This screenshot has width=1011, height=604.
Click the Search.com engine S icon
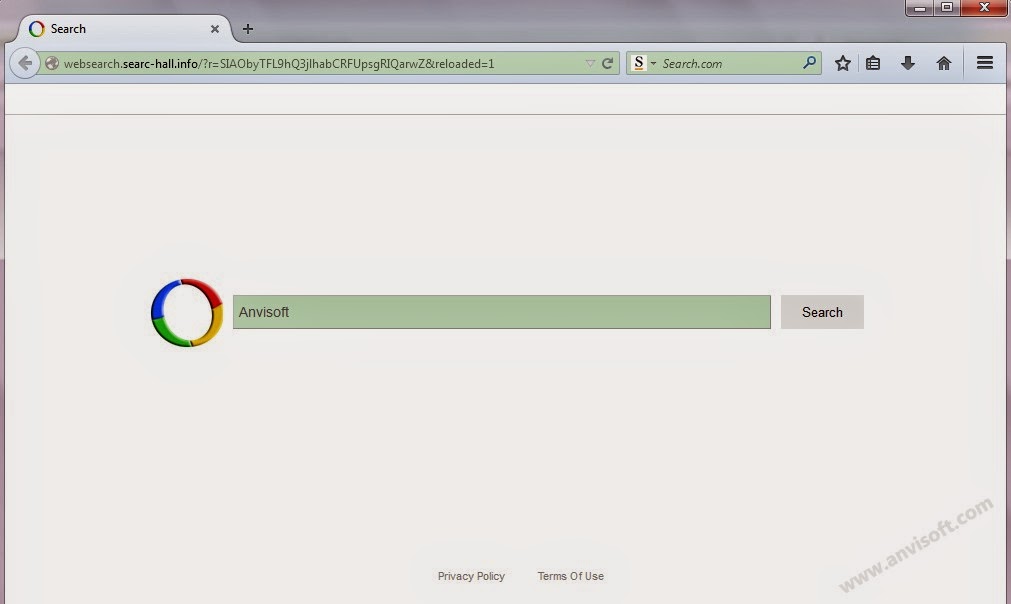638,63
